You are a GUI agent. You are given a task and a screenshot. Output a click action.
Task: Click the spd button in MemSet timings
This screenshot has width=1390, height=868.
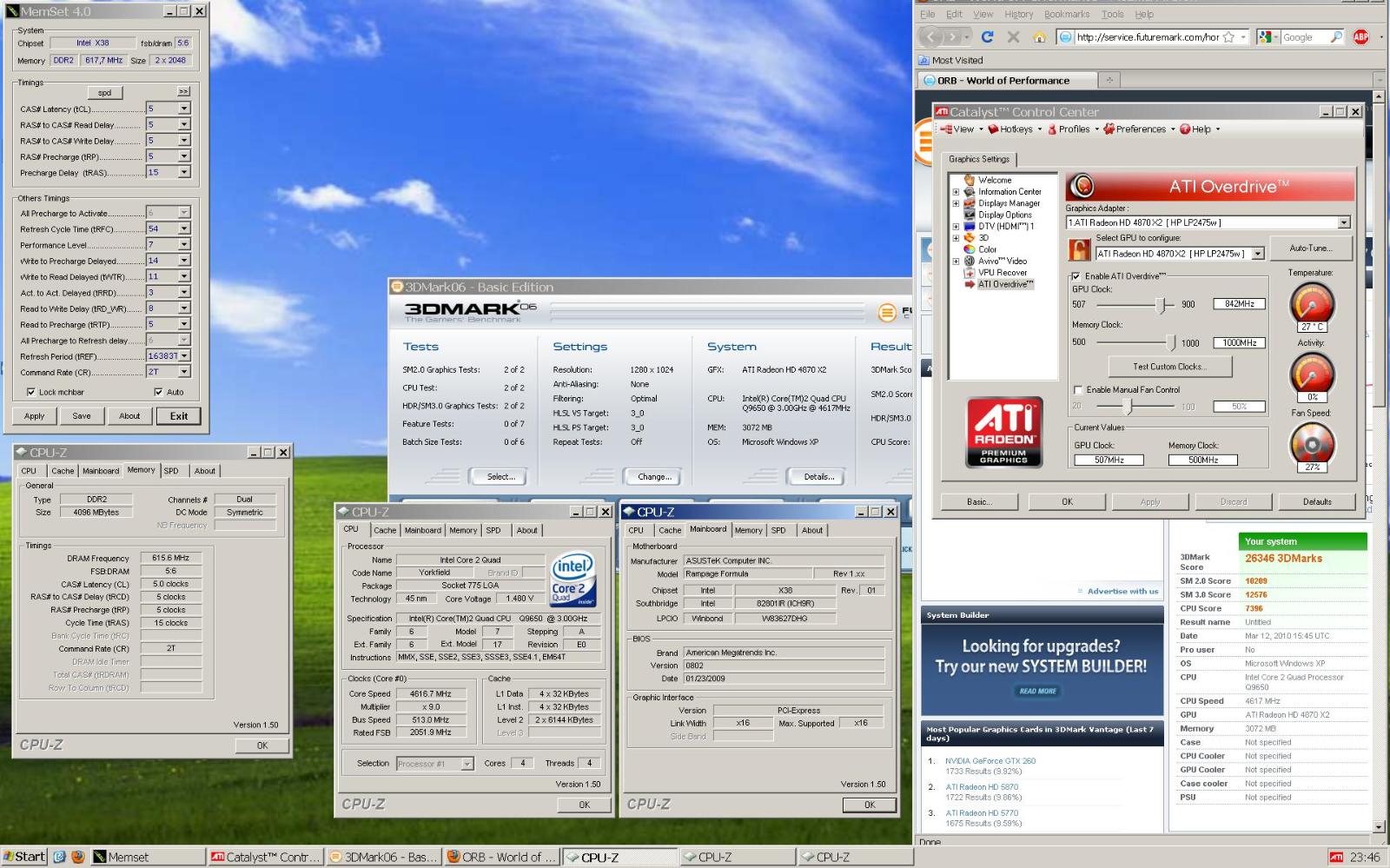(x=105, y=92)
